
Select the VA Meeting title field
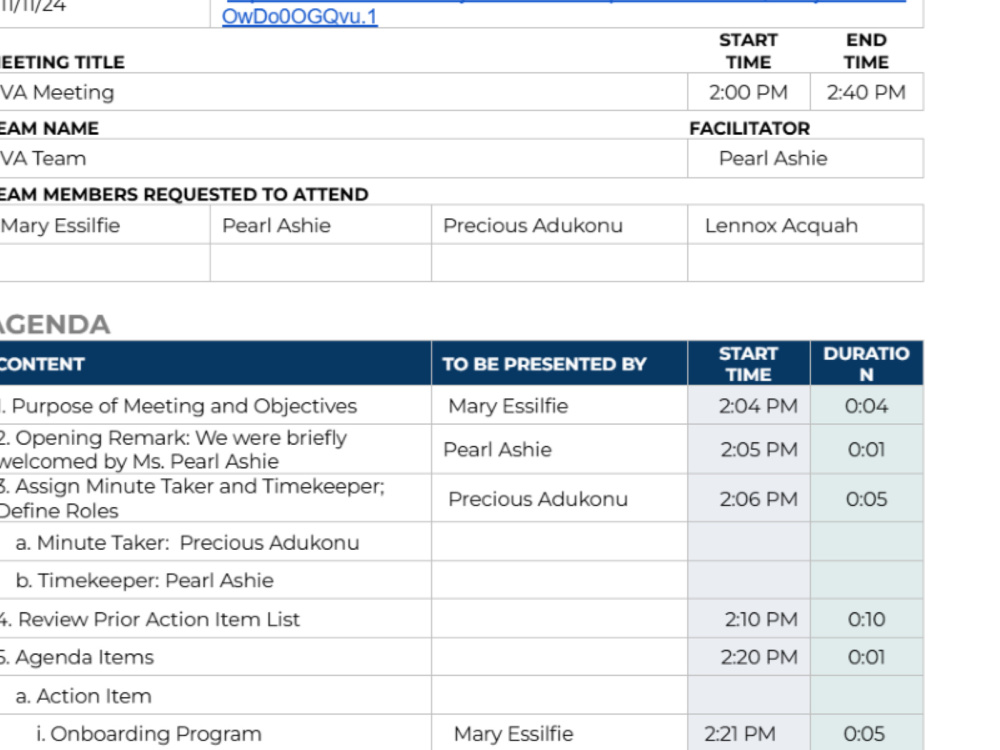(343, 92)
